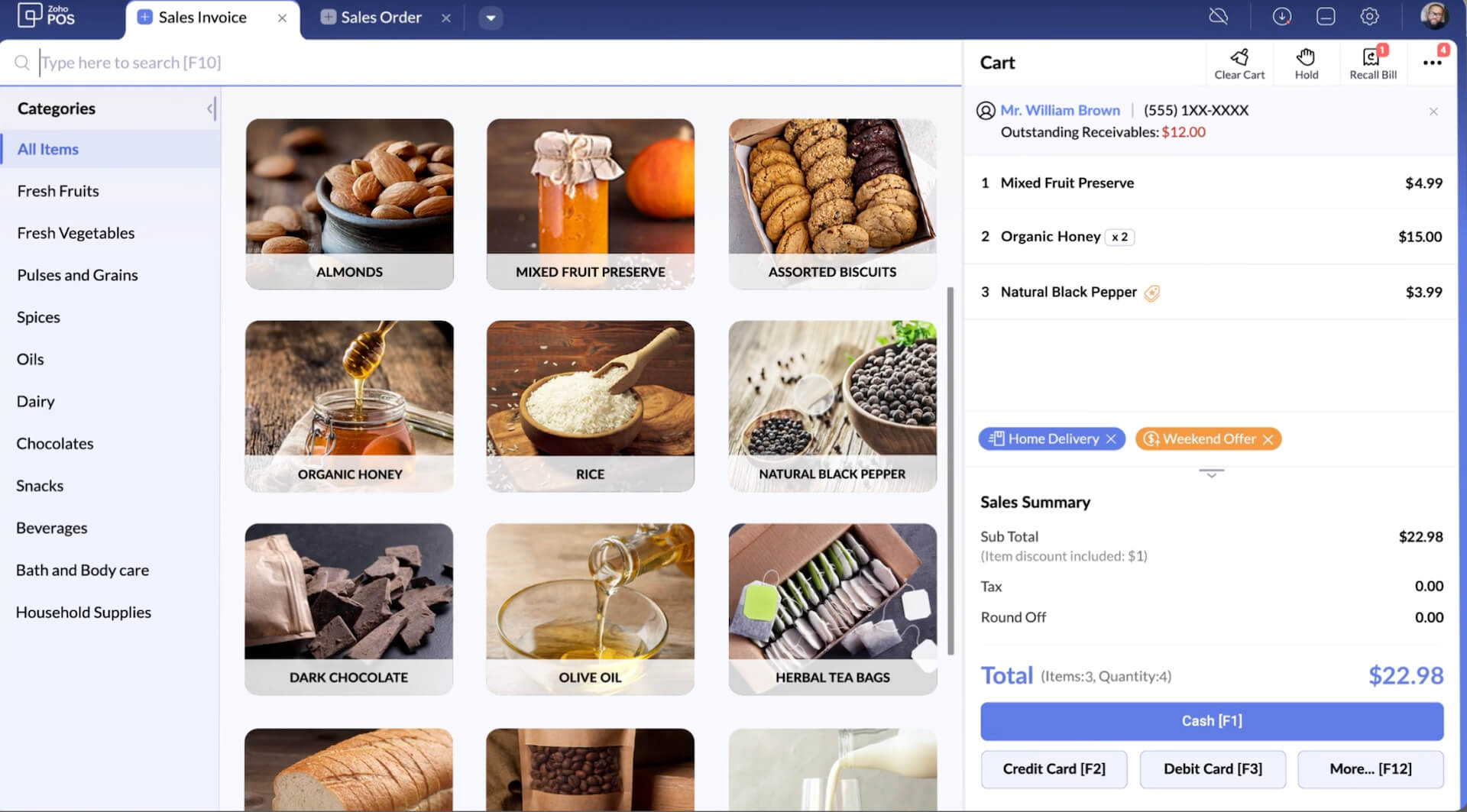Open Recall Bill from cart toolbar

[1372, 63]
